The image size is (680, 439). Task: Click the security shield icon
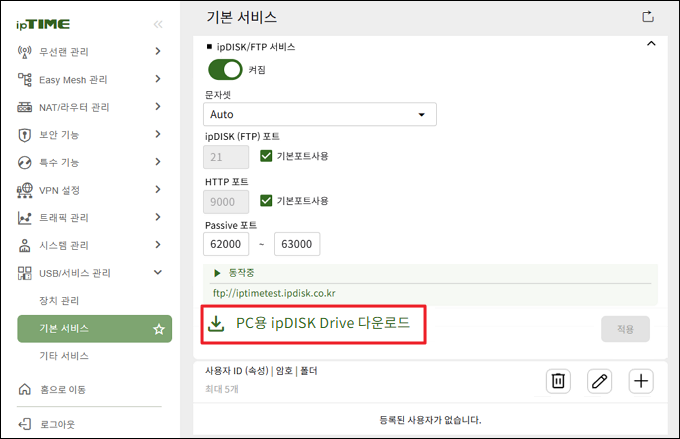(24, 135)
